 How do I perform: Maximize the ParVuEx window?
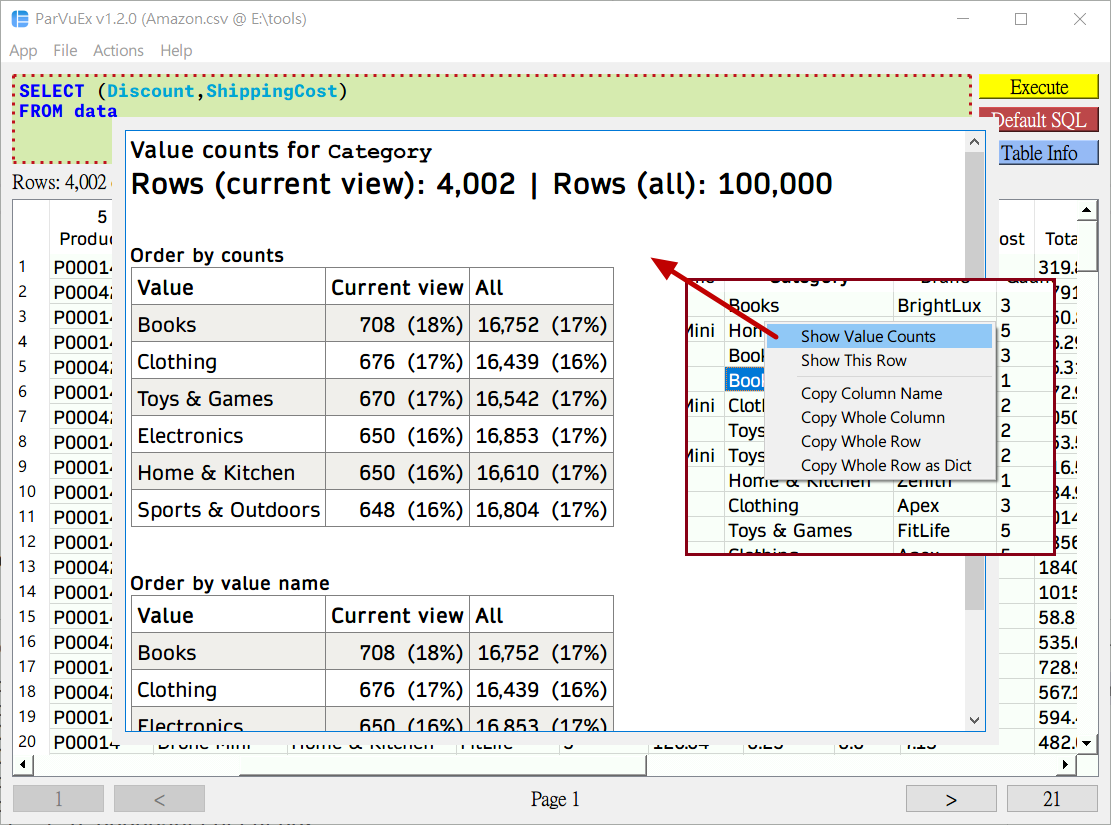tap(1021, 19)
